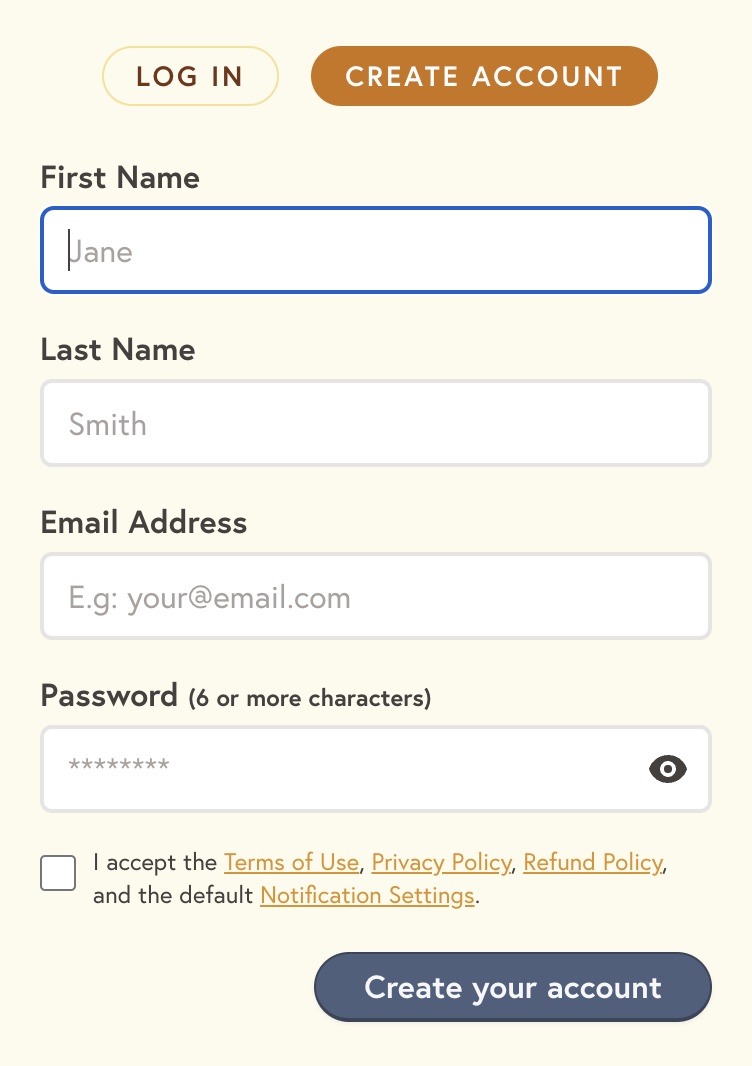The width and height of the screenshot is (752, 1066).
Task: Click the Last Name label text
Action: (118, 350)
